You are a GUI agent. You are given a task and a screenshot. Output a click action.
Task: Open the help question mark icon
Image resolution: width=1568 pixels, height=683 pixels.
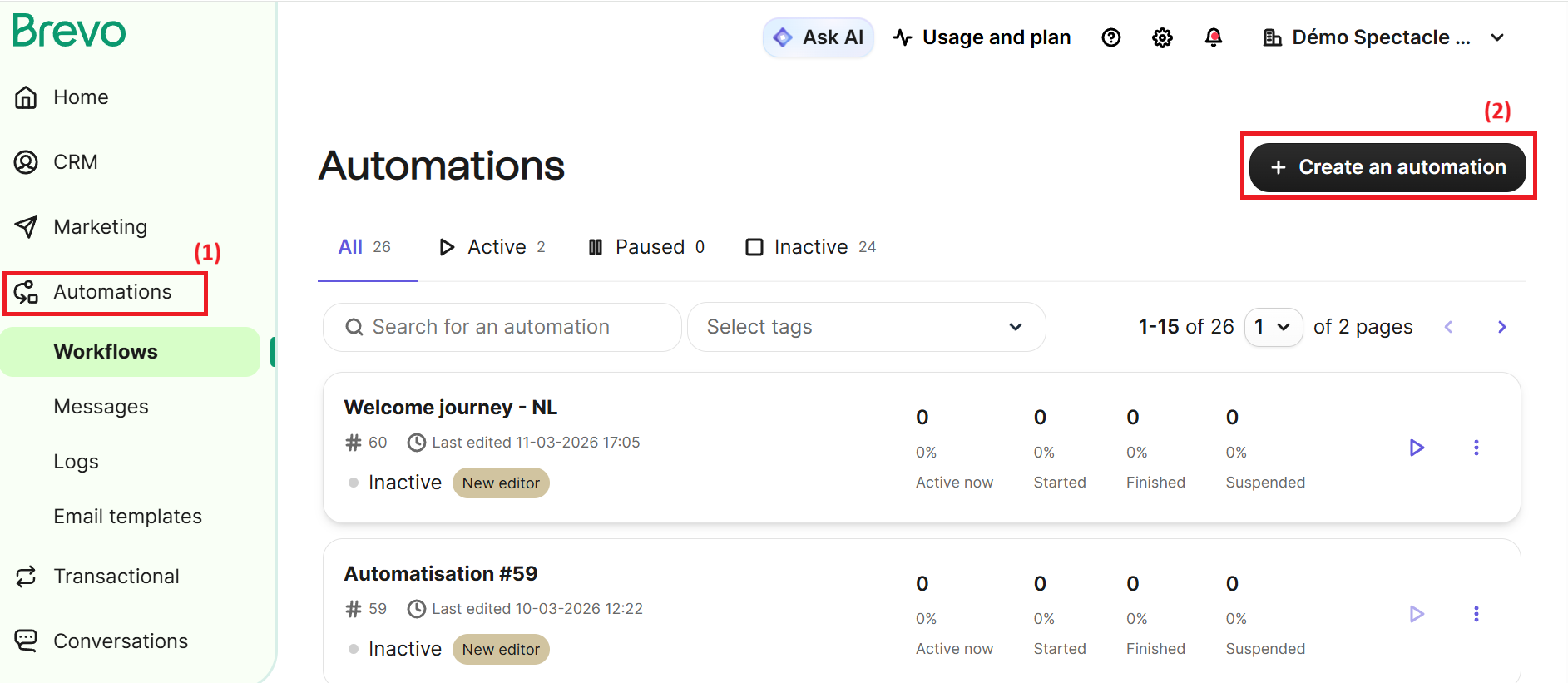click(1110, 37)
